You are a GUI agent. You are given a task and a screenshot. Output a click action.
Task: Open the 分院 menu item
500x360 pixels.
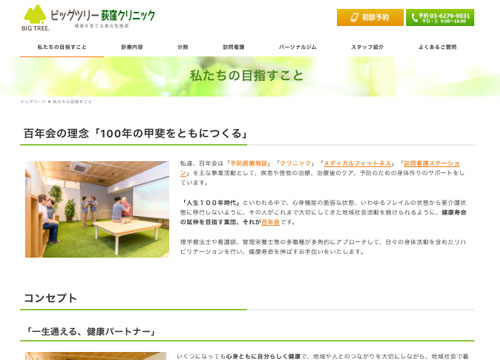pyautogui.click(x=183, y=47)
